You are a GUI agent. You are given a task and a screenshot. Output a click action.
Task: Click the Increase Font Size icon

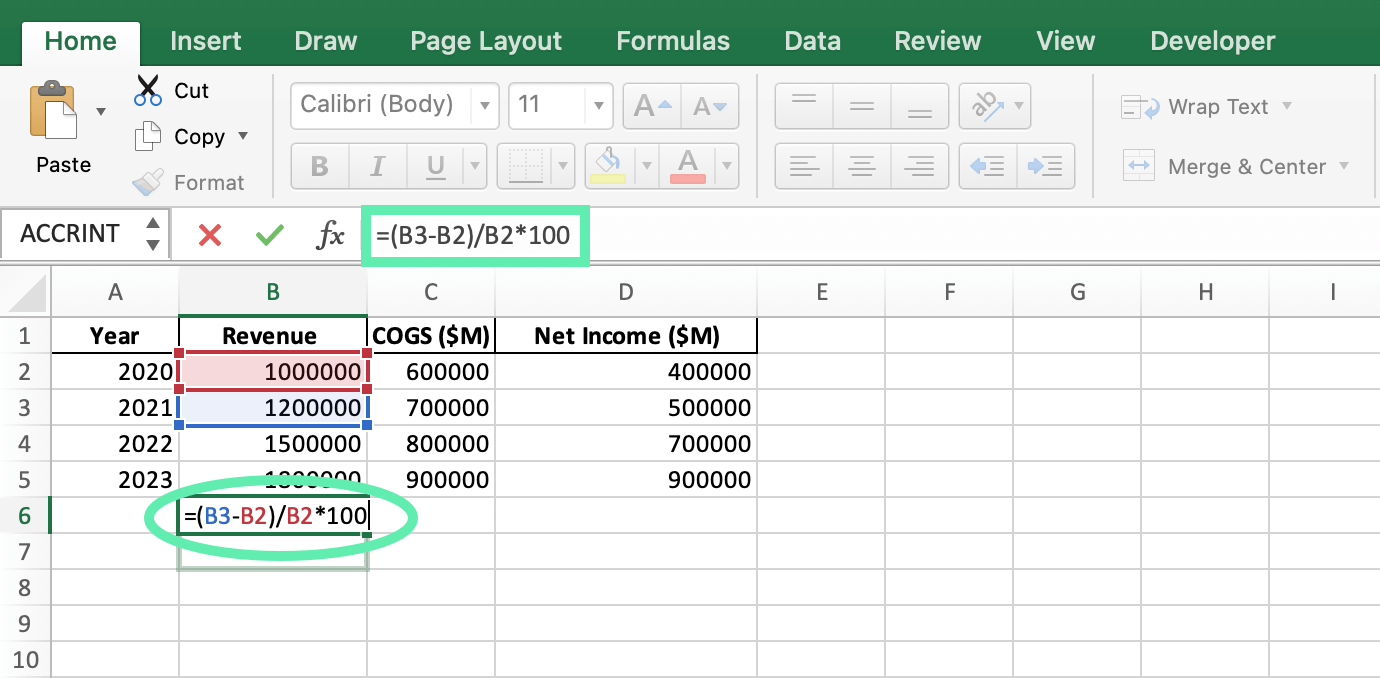651,106
